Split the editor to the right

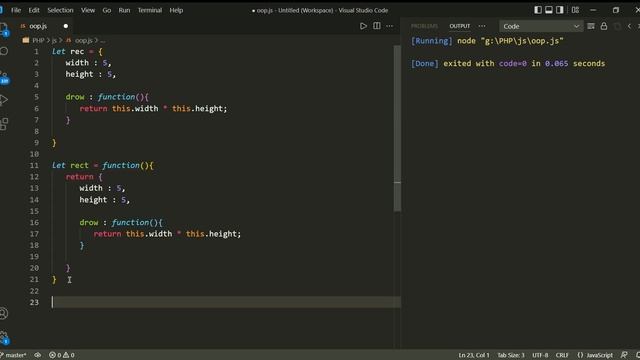coord(377,26)
